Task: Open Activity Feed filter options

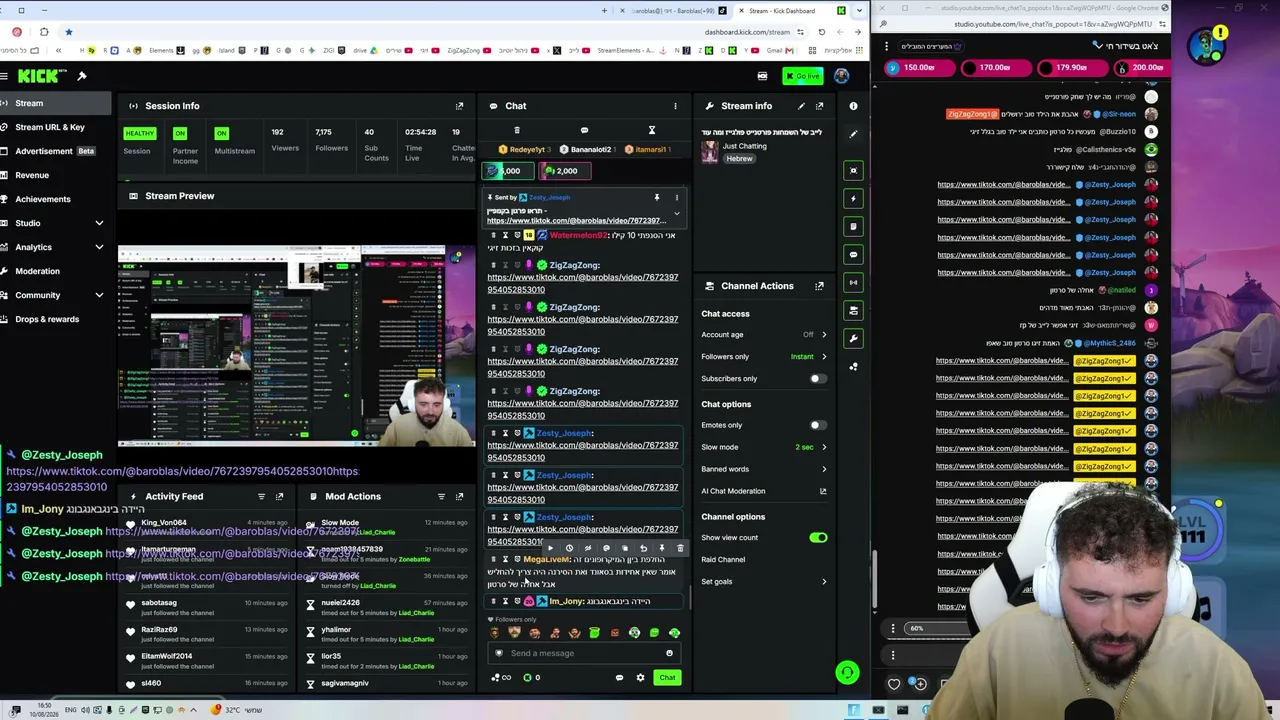Action: [x=261, y=497]
